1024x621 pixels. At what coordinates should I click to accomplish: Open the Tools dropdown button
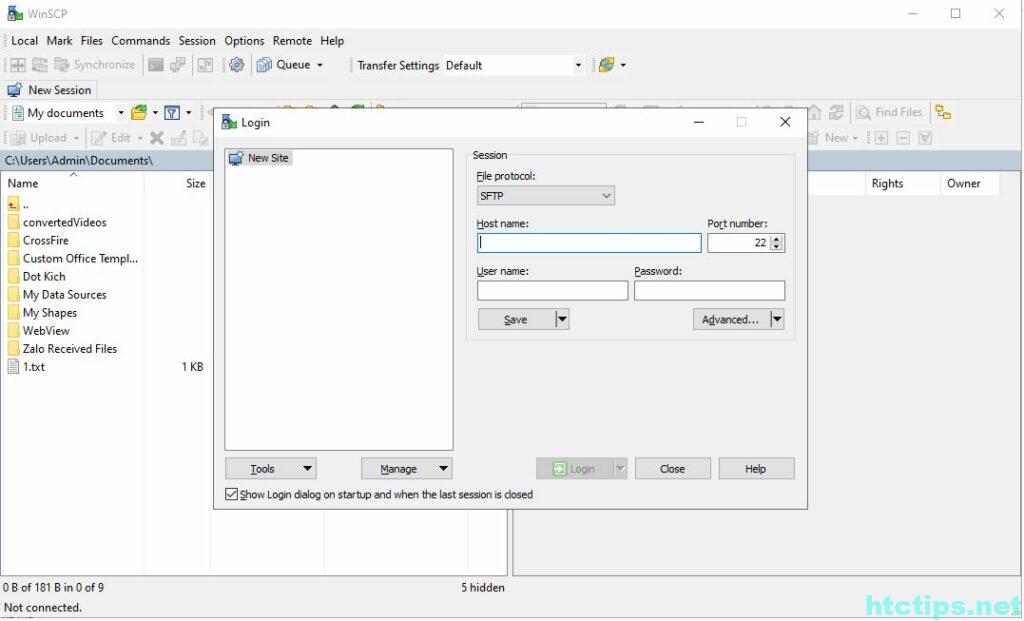pos(270,468)
